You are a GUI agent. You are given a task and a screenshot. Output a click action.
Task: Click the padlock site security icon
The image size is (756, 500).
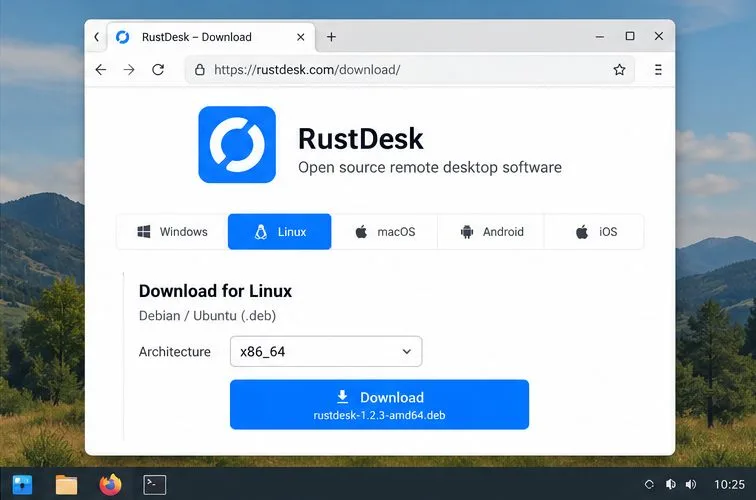(200, 70)
